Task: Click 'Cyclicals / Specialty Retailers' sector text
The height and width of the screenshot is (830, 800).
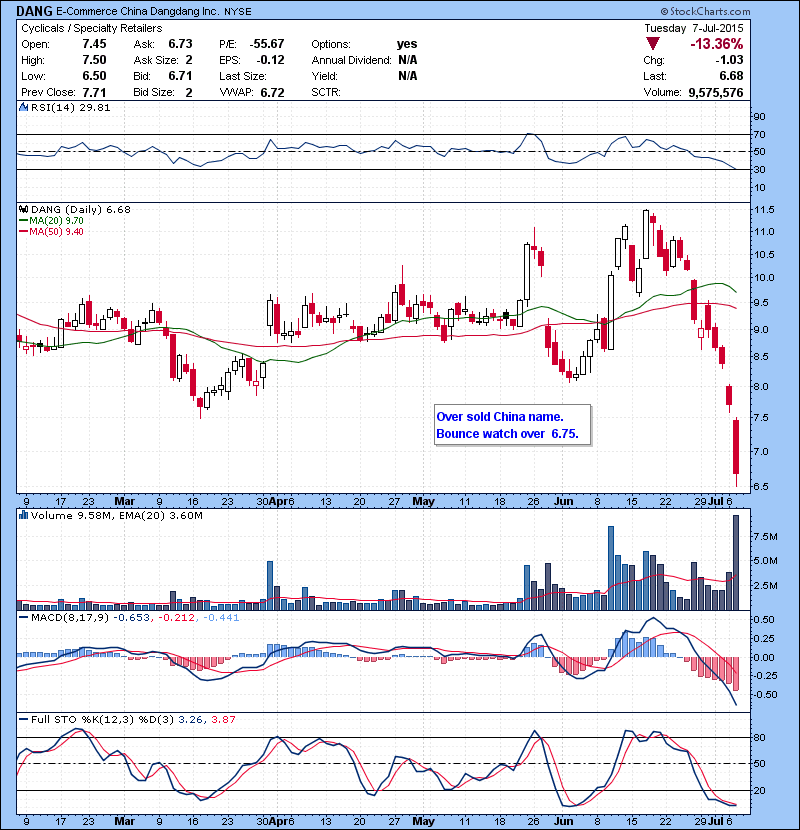Action: 92,28
